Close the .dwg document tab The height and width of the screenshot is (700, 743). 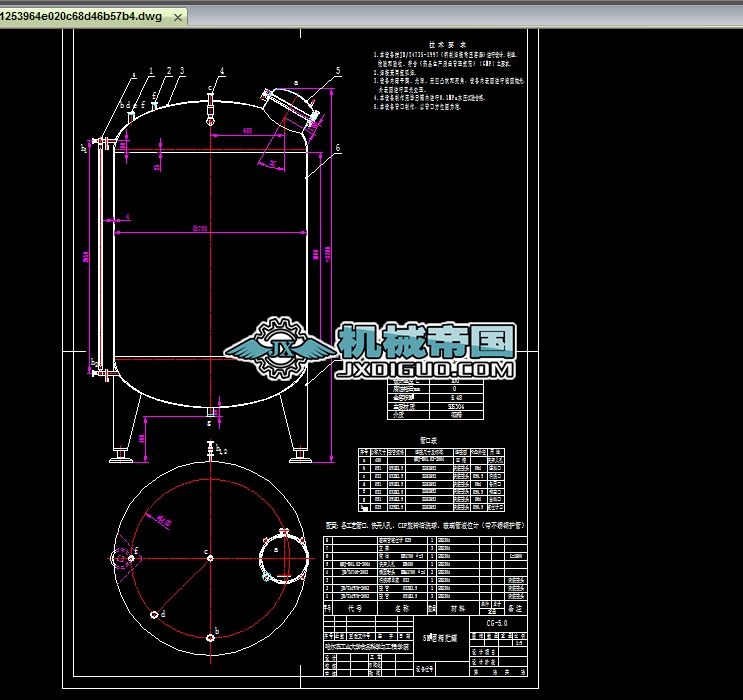click(178, 18)
